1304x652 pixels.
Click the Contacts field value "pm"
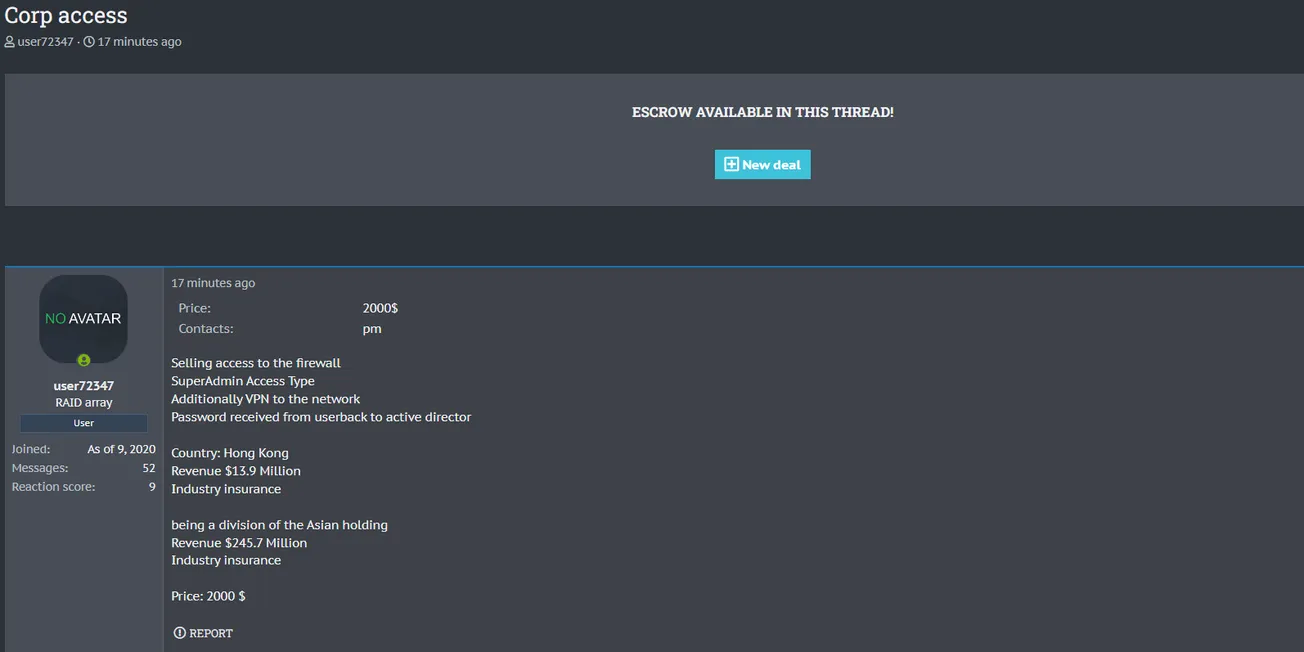[x=372, y=328]
